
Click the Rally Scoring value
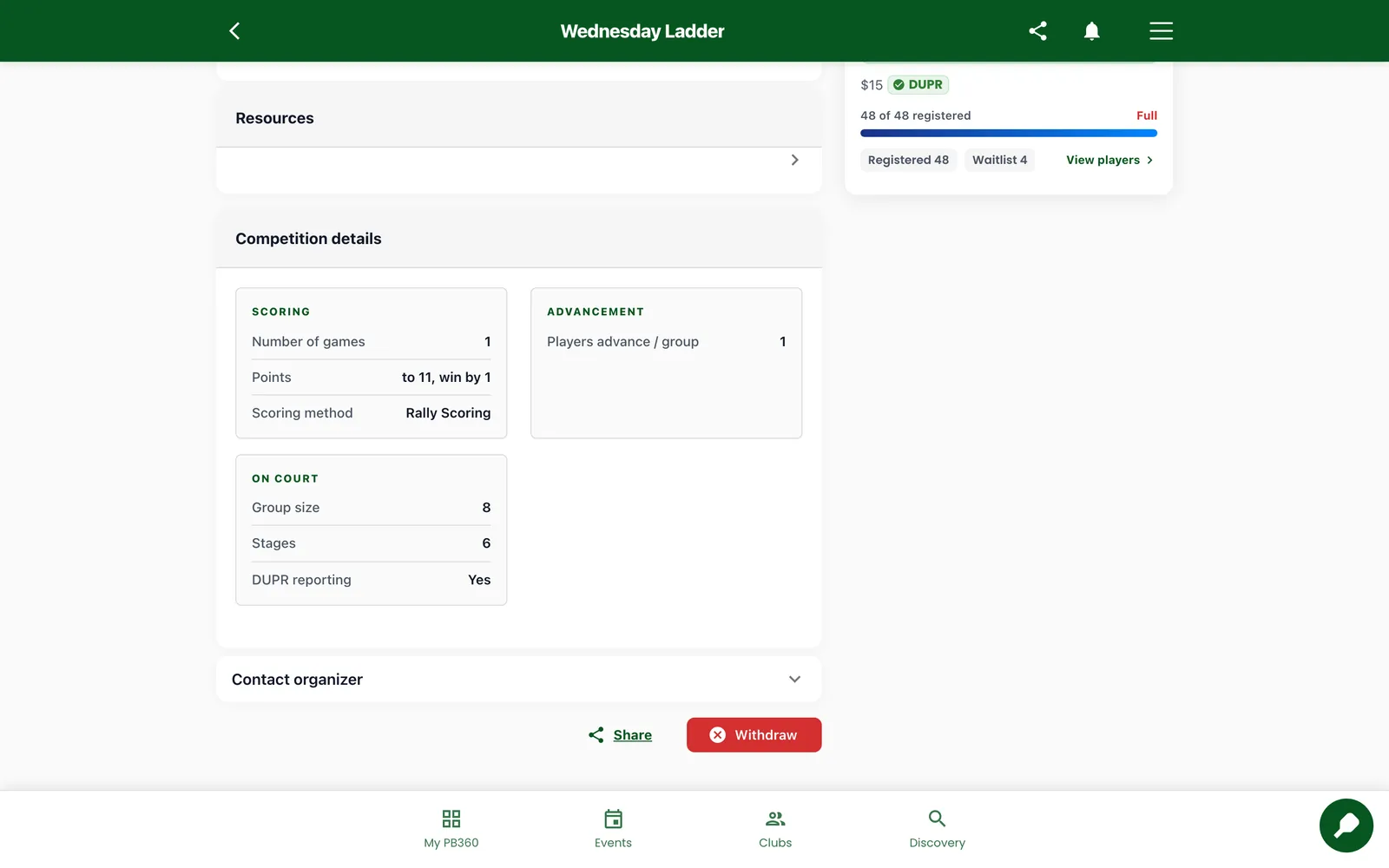click(448, 413)
